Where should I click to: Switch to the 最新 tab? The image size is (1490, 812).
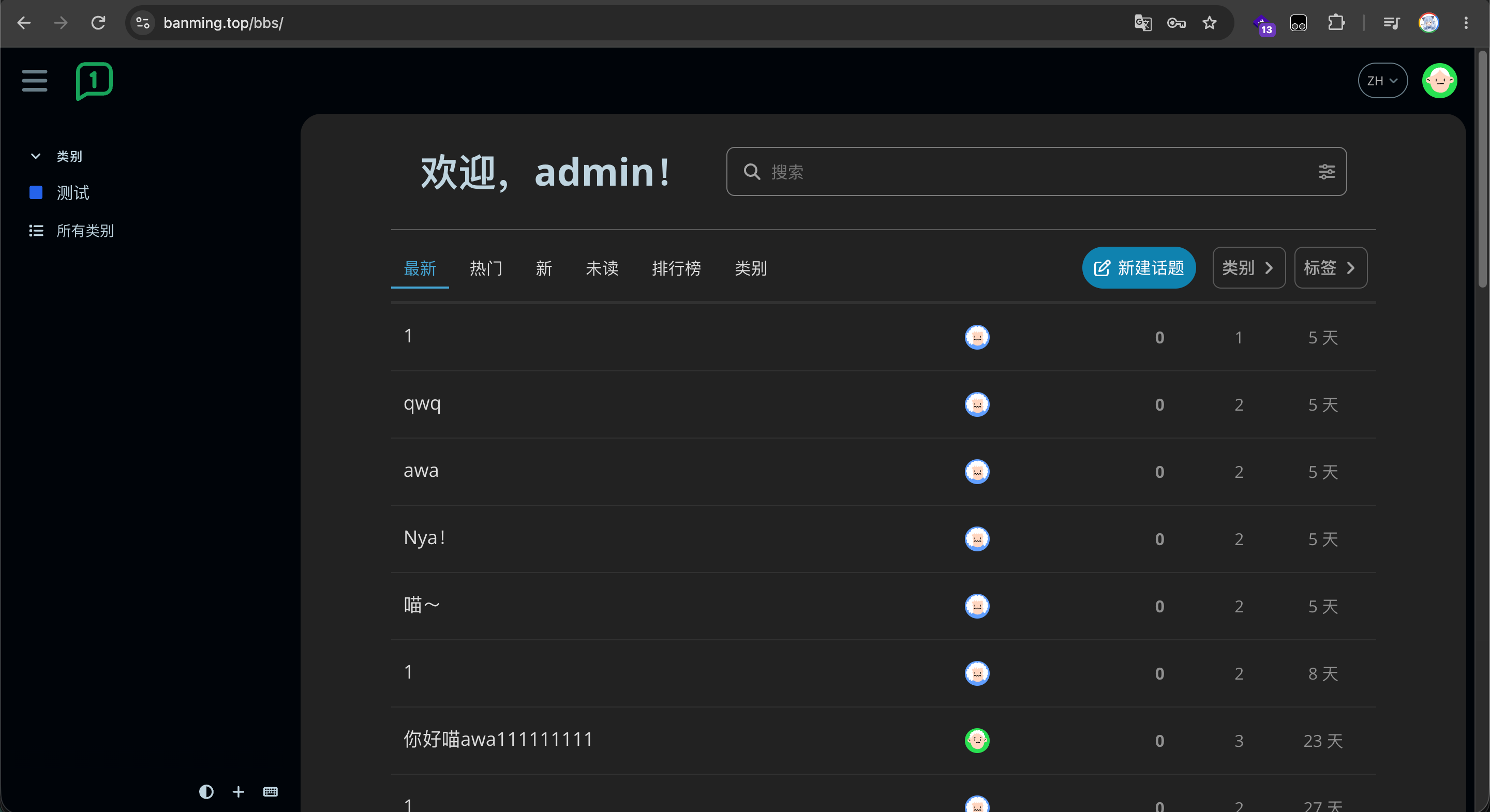(420, 268)
